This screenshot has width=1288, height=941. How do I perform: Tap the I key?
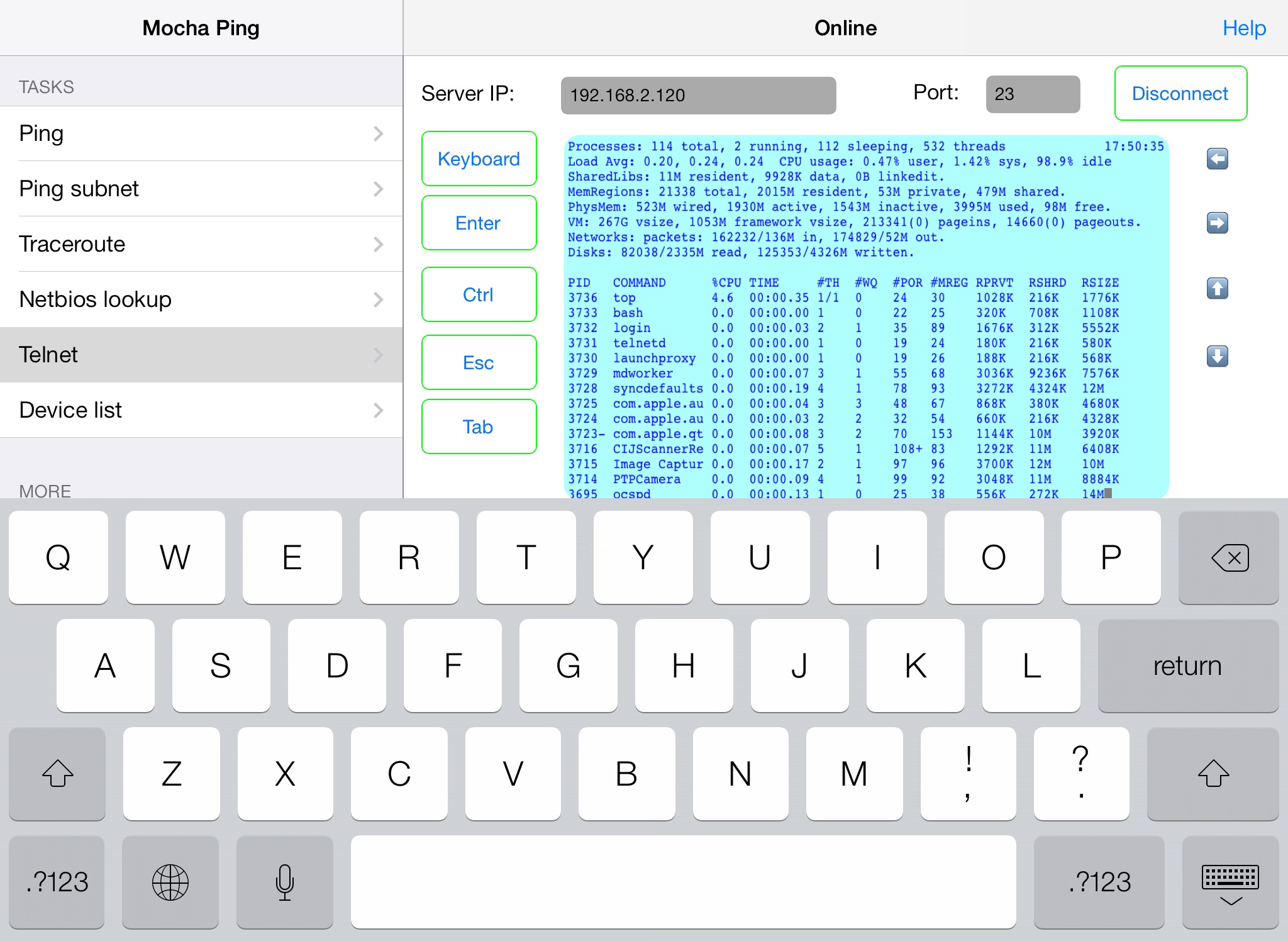877,557
